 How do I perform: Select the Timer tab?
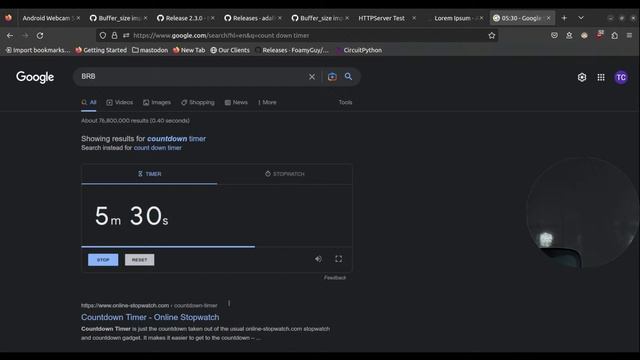point(149,174)
